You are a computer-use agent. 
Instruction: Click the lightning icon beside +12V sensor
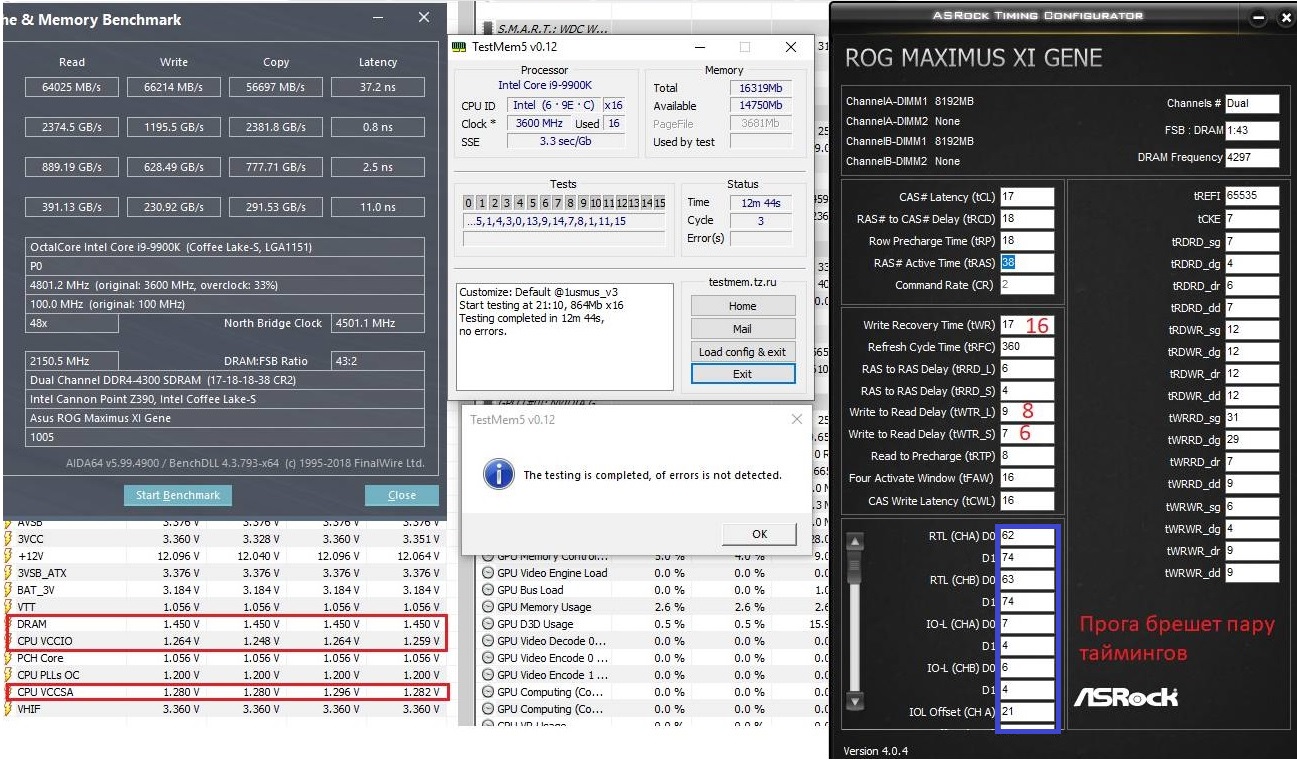[x=7, y=556]
